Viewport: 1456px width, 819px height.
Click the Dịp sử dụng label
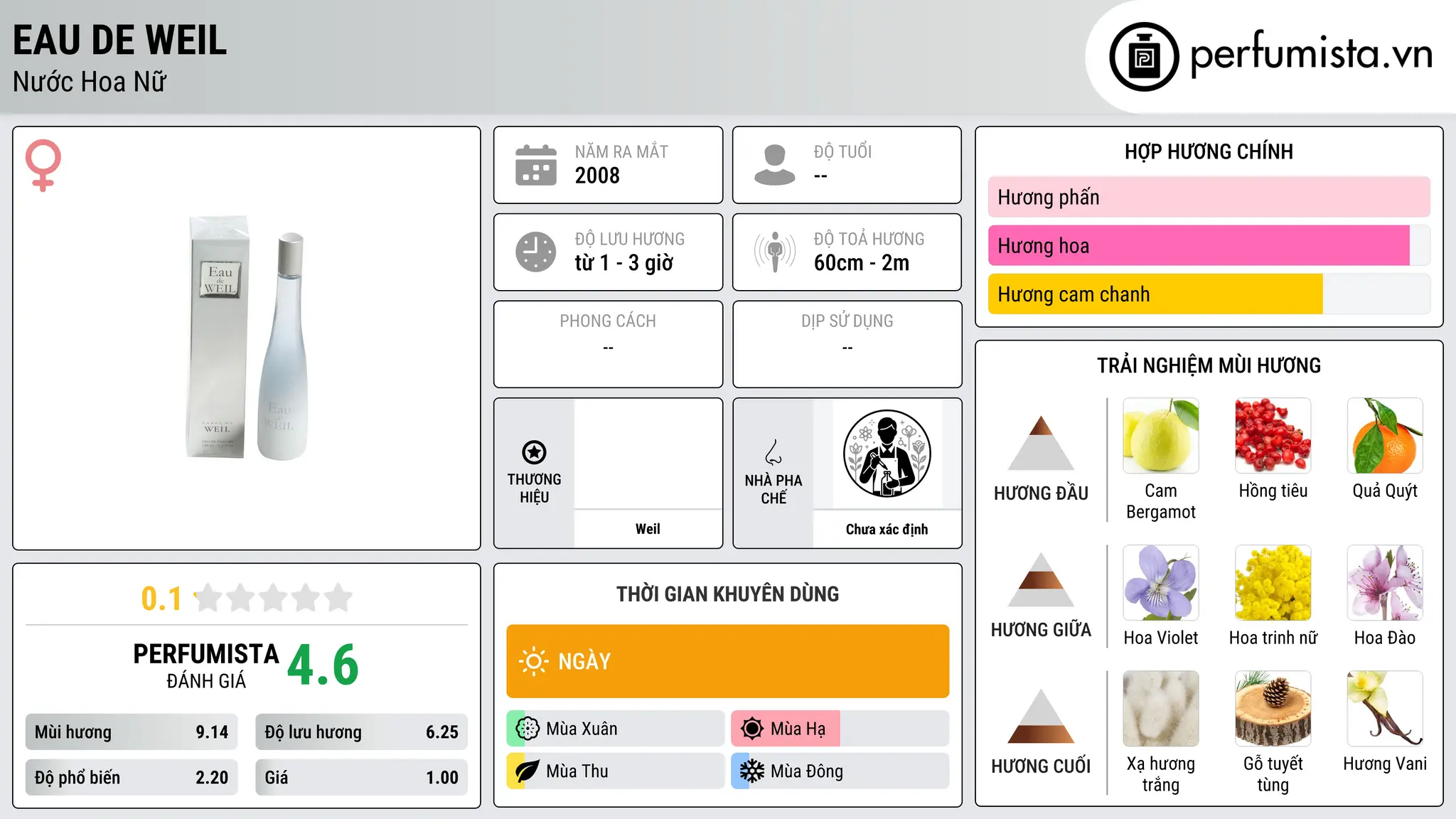(847, 321)
